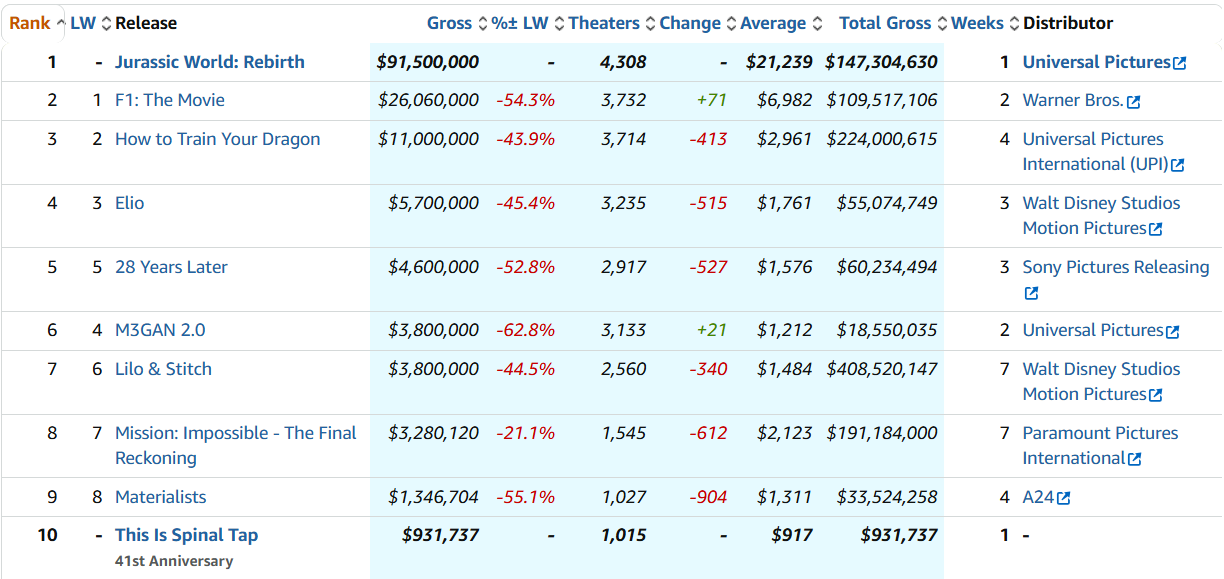Open the F1: The Movie link
The image size is (1224, 579).
pyautogui.click(x=170, y=100)
